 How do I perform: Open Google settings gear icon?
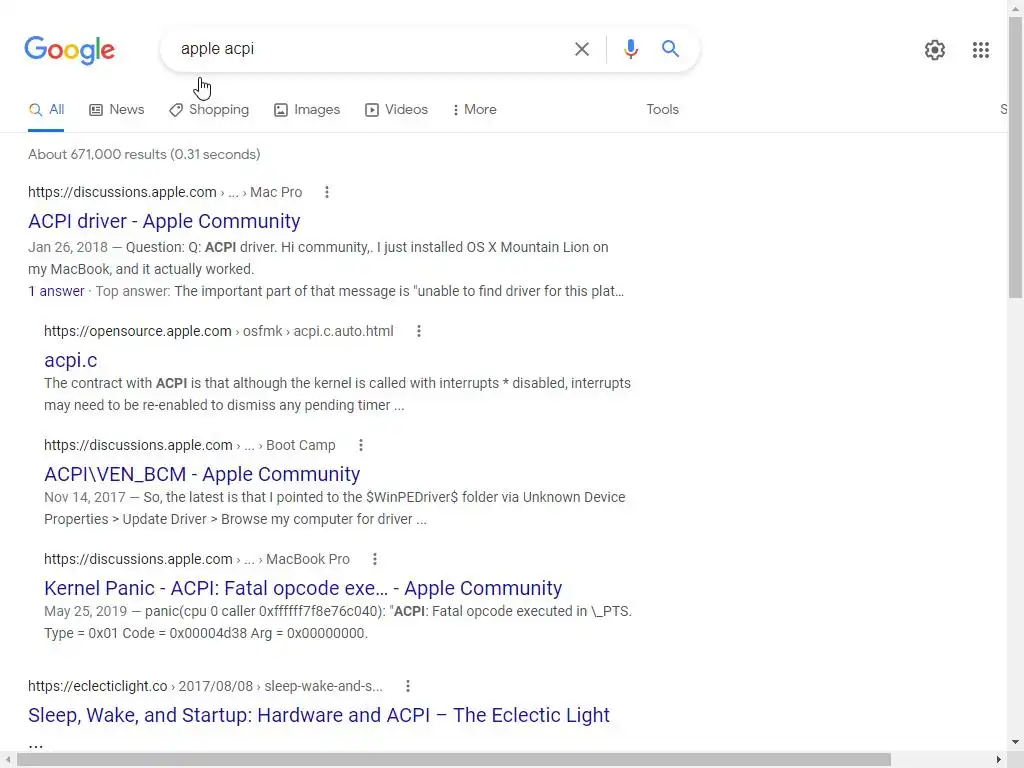[x=935, y=50]
